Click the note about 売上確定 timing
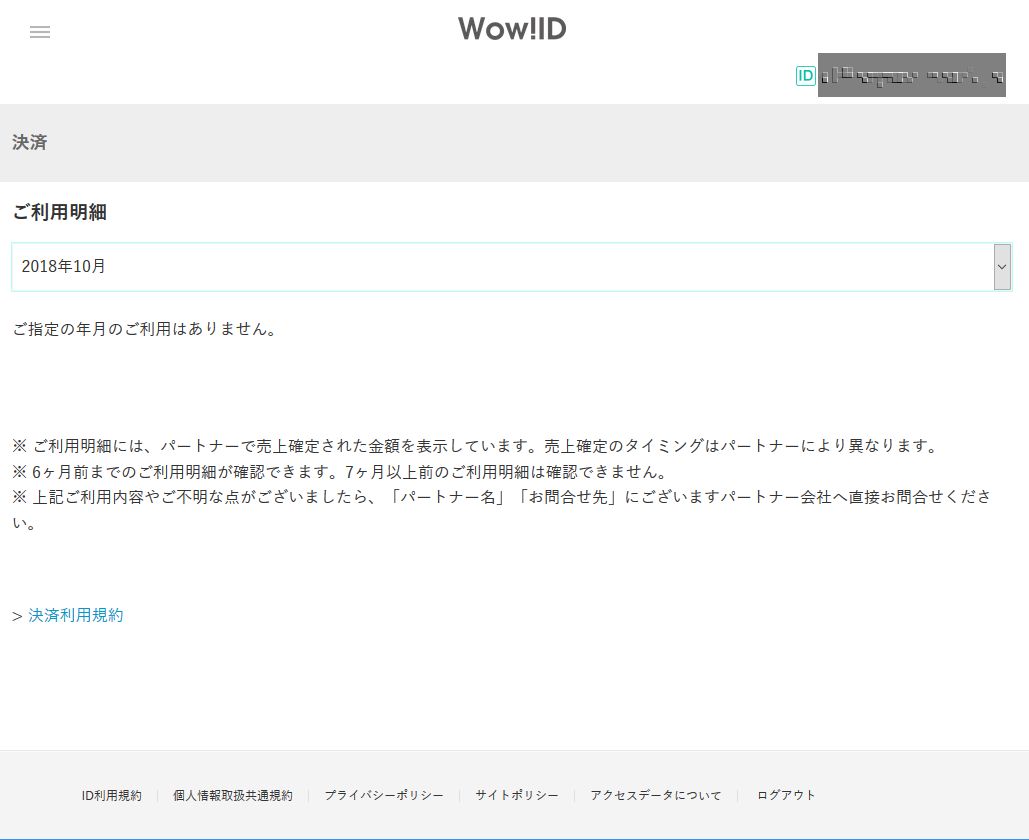The height and width of the screenshot is (840, 1029). (475, 445)
